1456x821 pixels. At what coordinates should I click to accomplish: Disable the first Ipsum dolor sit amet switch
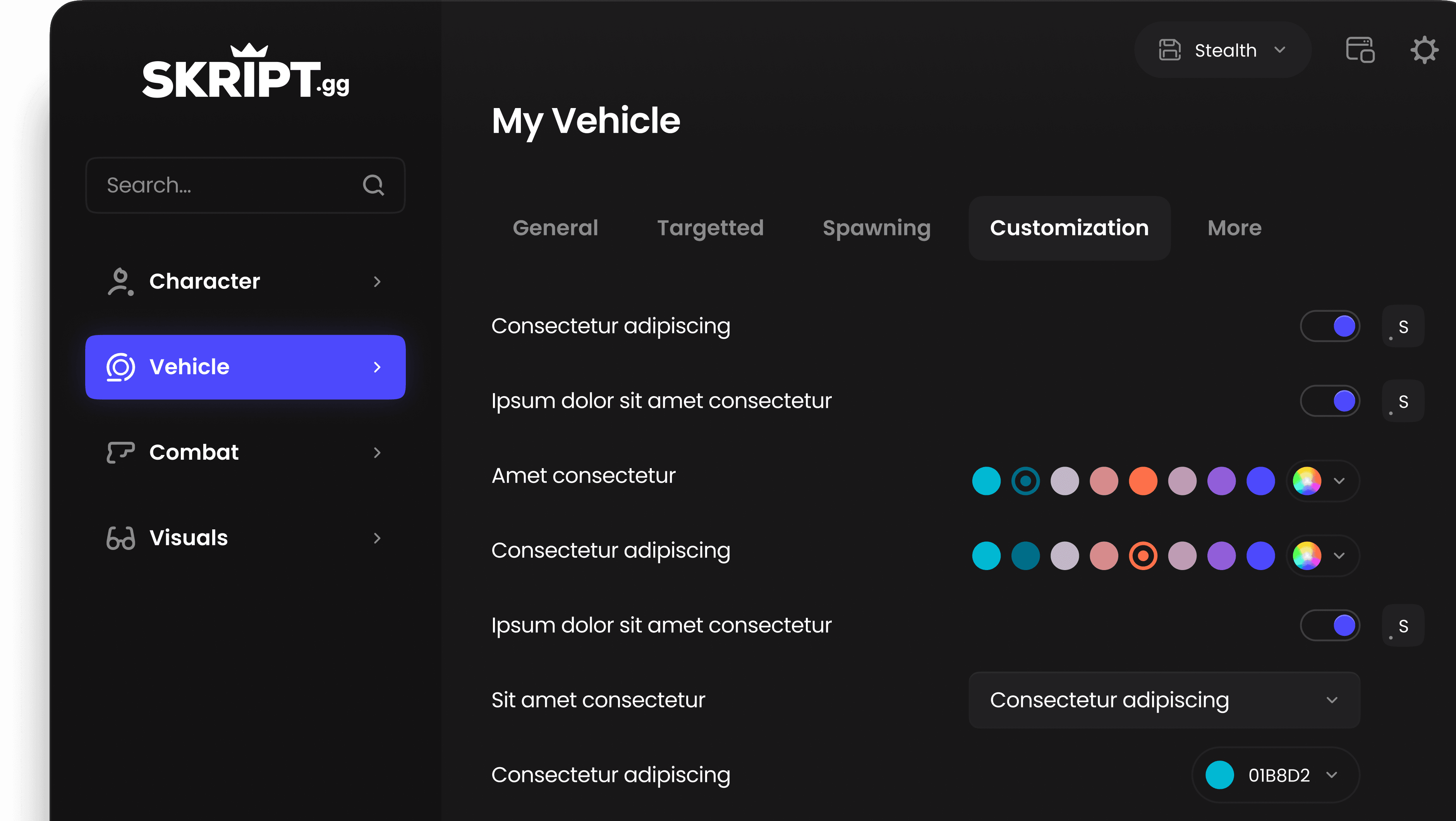(x=1330, y=401)
